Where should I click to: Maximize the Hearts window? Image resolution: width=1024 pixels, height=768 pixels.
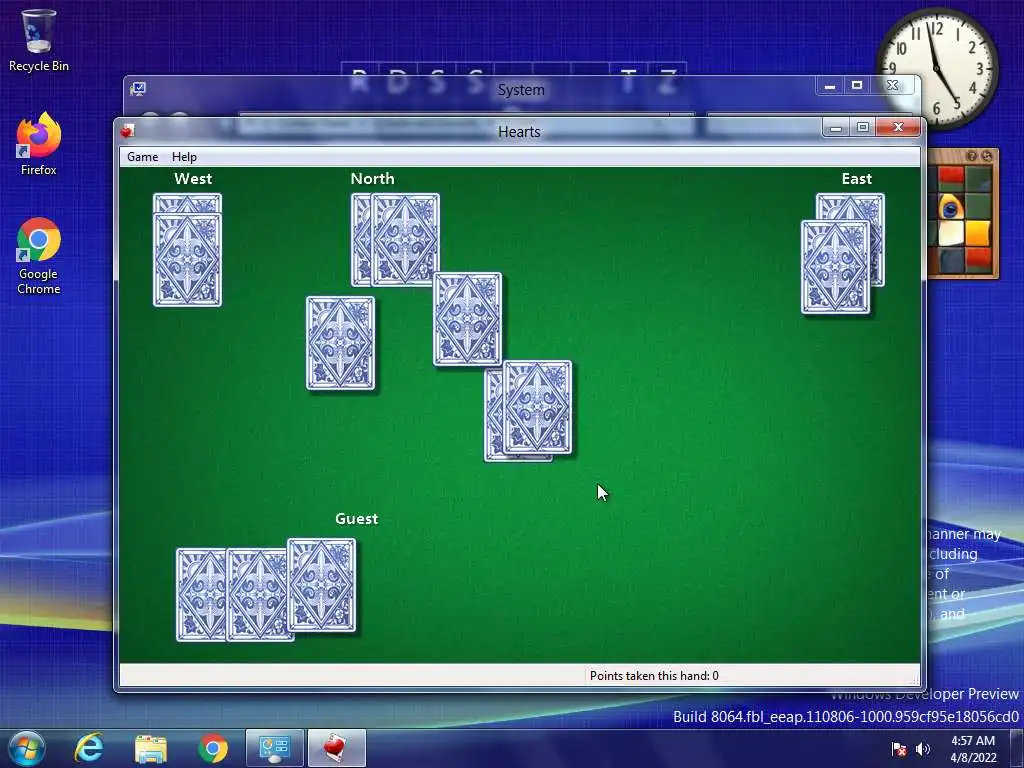tap(863, 127)
